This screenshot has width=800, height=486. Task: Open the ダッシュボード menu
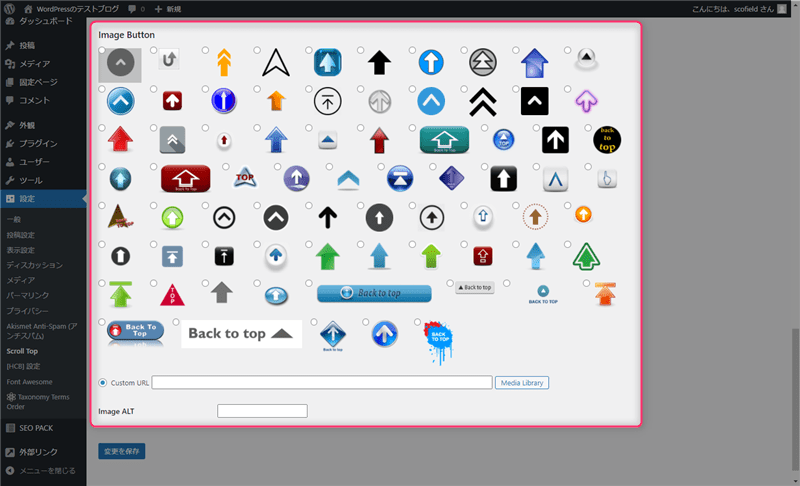click(x=43, y=21)
